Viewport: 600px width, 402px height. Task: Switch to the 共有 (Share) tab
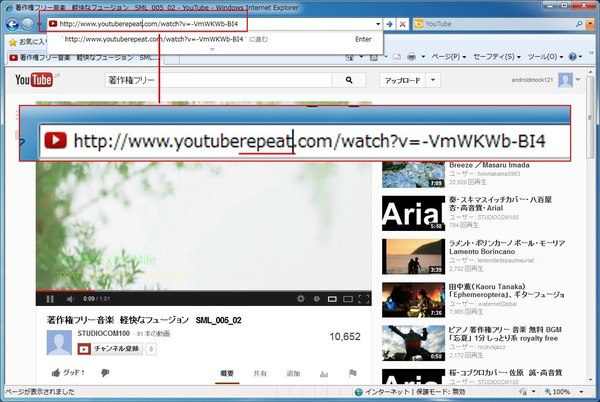click(x=259, y=373)
